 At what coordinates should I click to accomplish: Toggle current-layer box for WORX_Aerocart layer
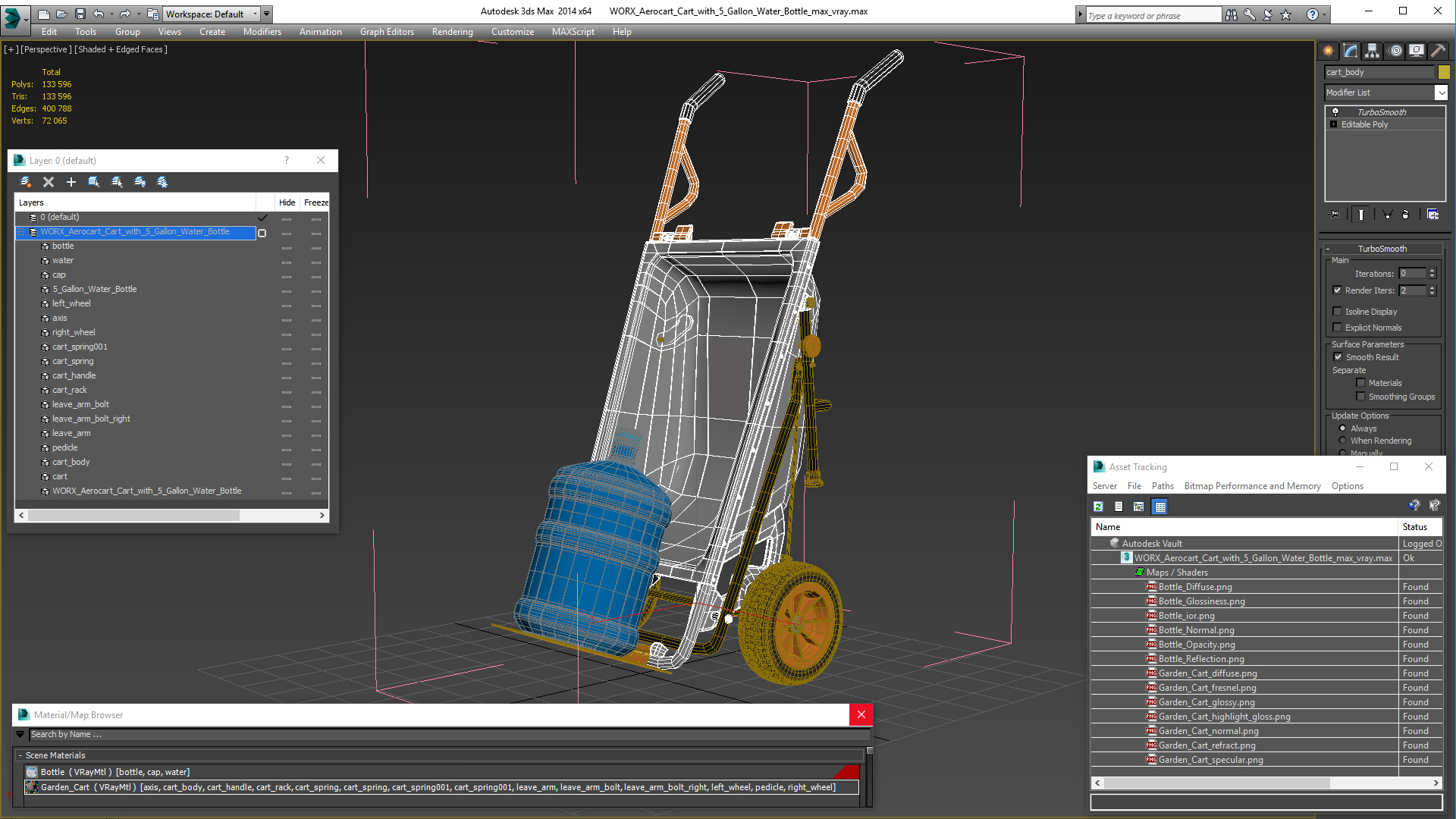pos(262,233)
